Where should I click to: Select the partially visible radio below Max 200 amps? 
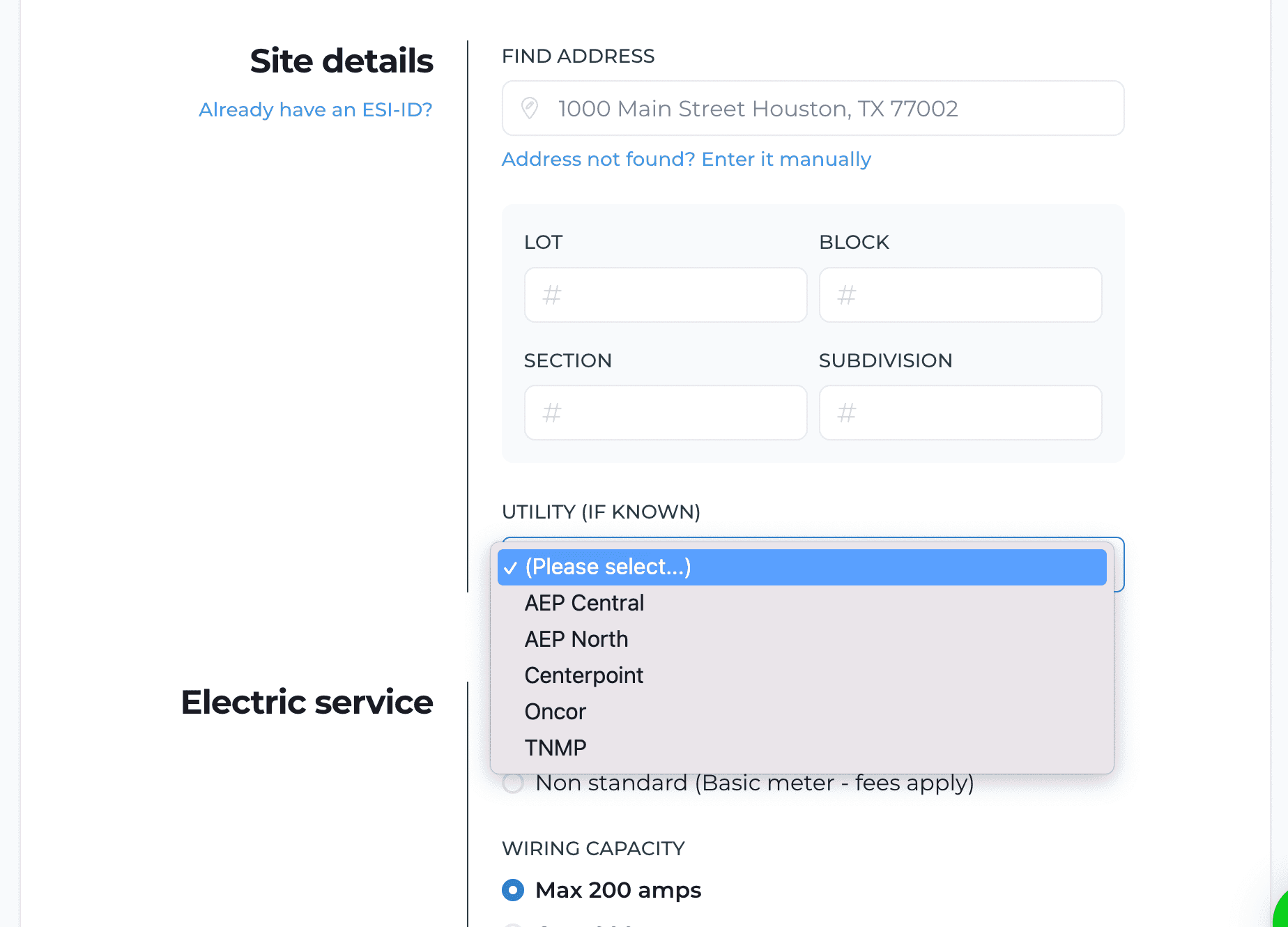point(514,924)
